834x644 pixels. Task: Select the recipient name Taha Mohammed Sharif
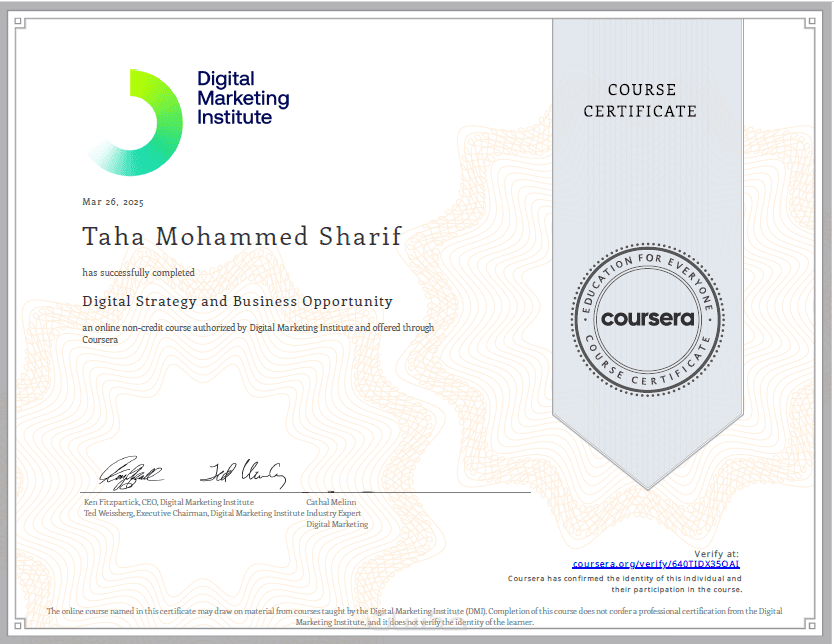point(242,236)
